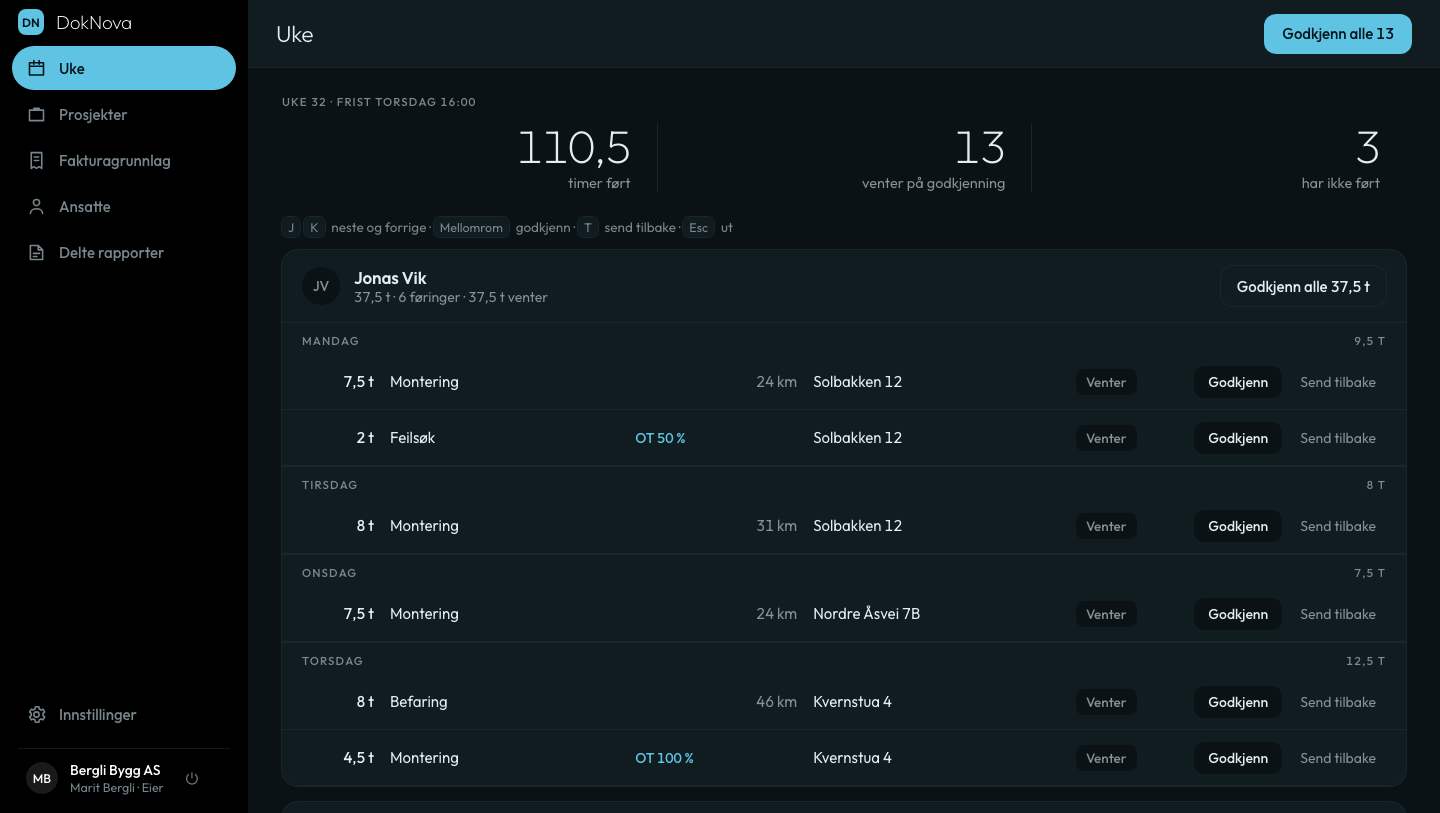Approve the 8 t Befaring entry
The height and width of the screenshot is (813, 1440).
(1238, 702)
